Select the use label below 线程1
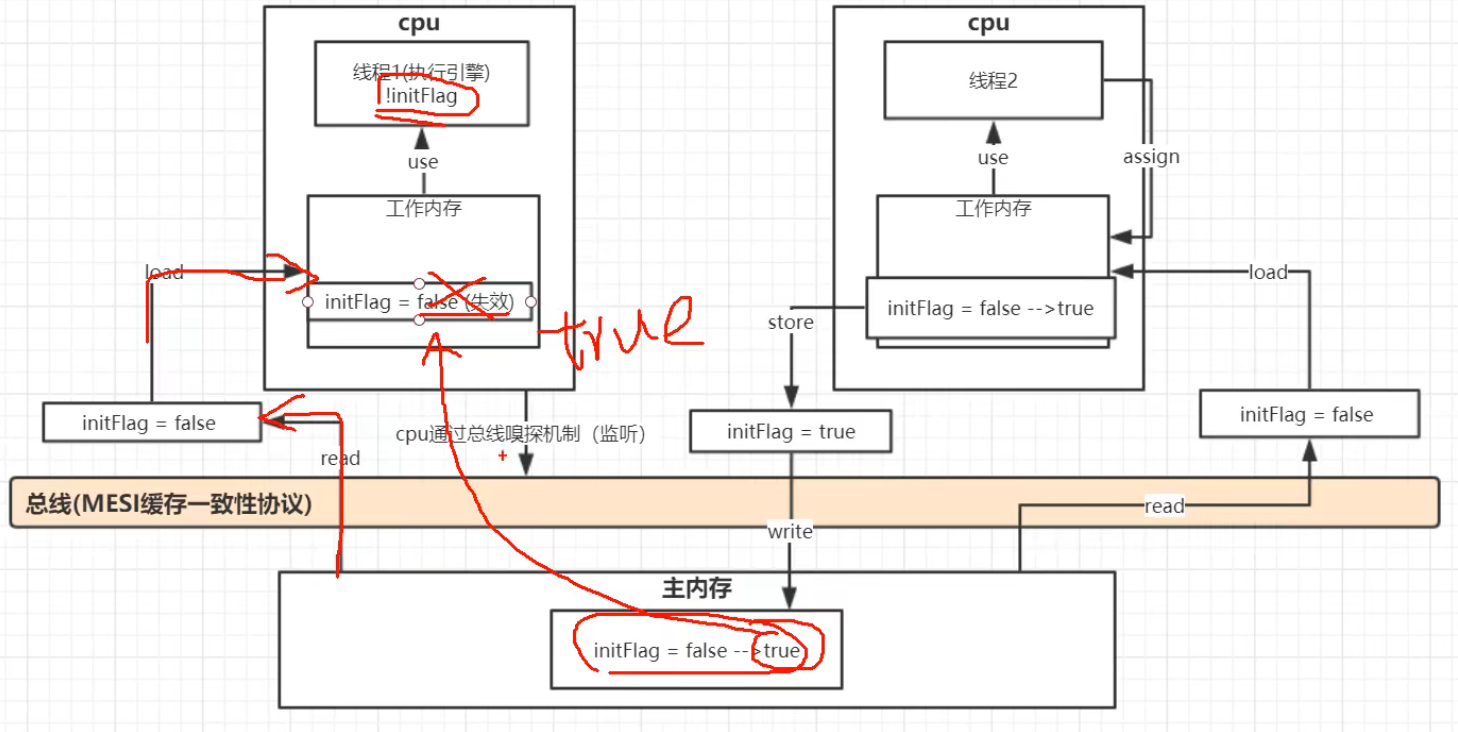 (x=422, y=161)
